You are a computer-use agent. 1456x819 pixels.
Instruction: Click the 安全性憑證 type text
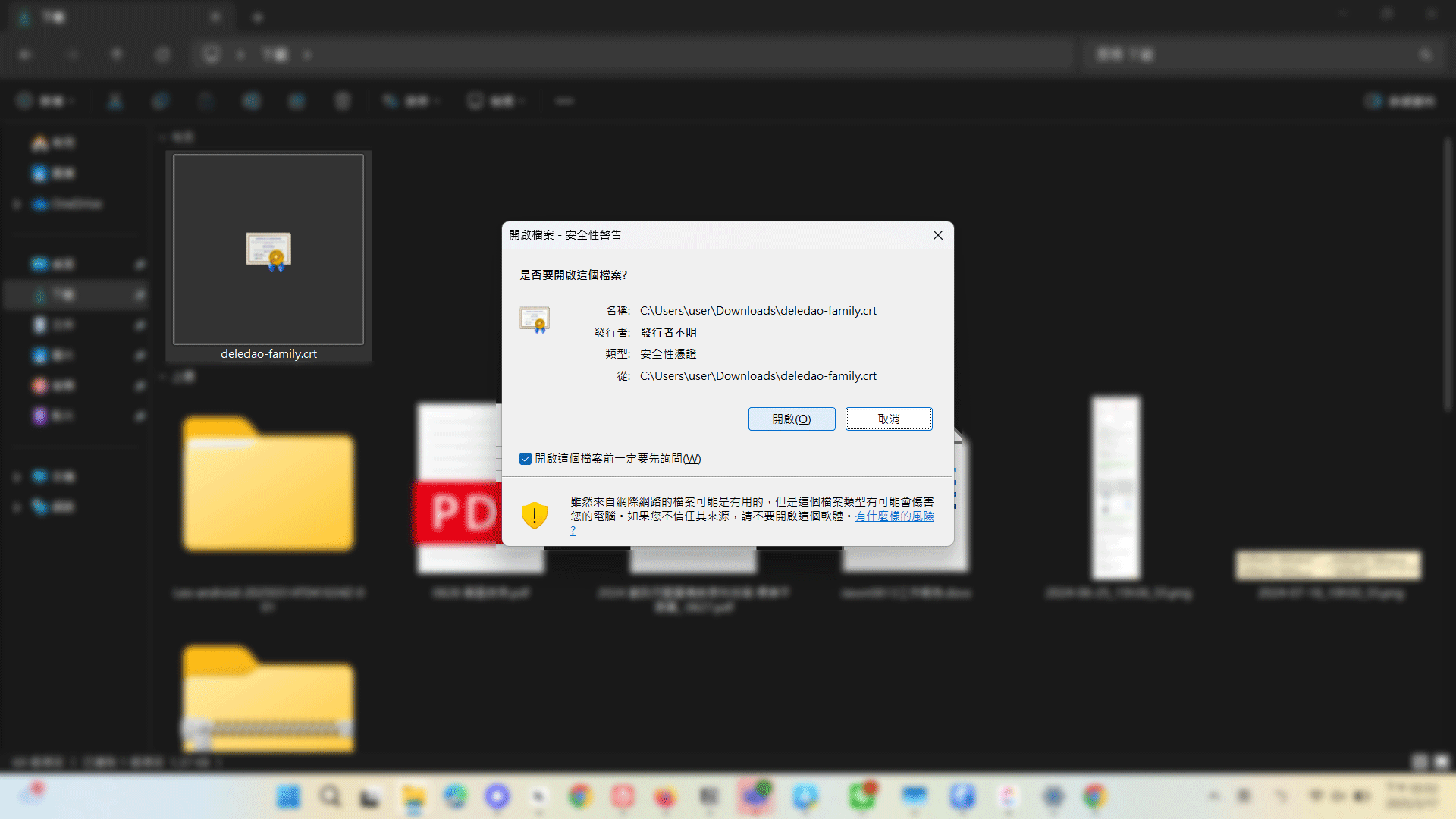[668, 353]
